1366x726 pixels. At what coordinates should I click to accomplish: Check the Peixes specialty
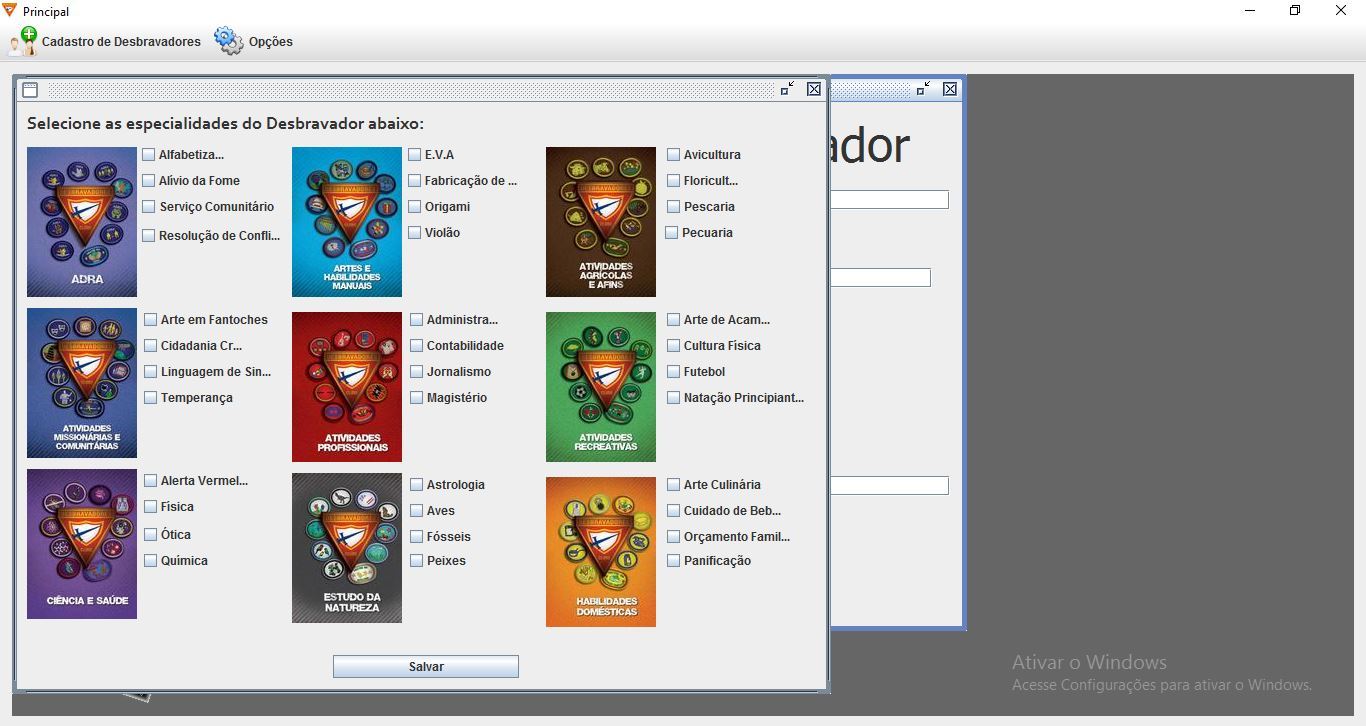[417, 561]
